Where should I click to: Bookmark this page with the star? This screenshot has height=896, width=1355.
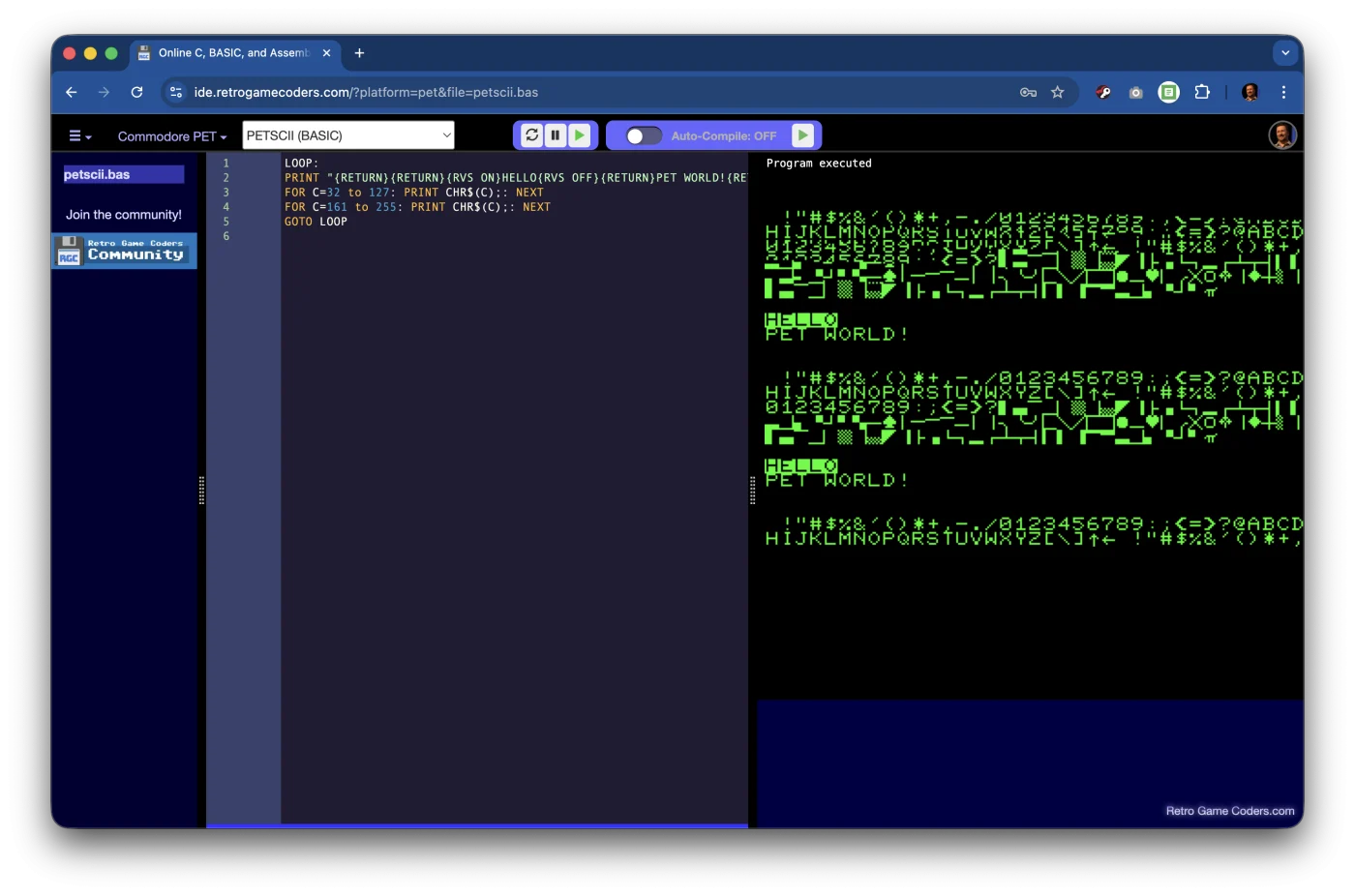[1058, 92]
